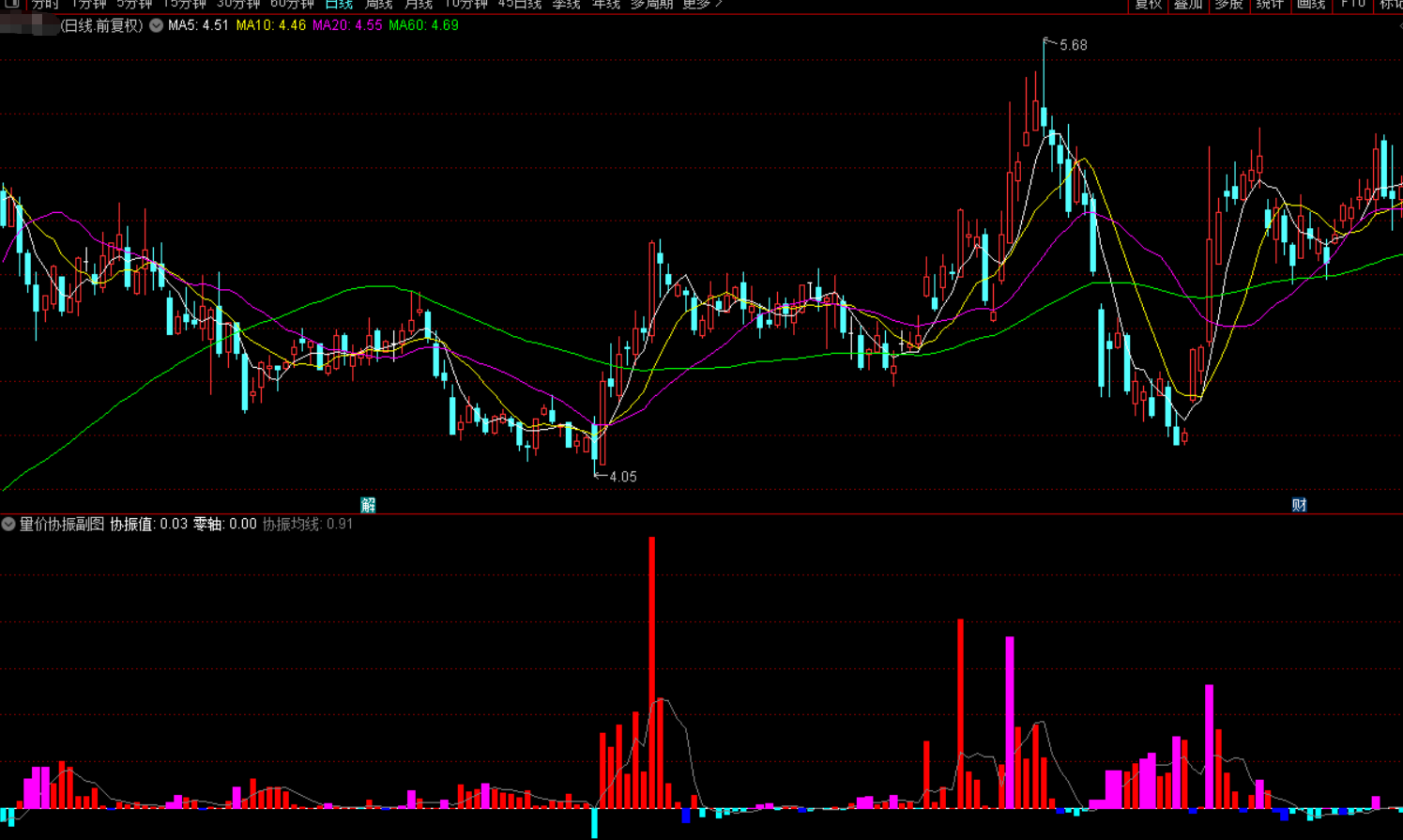Image resolution: width=1403 pixels, height=840 pixels.
Task: Click the MA20: 4.55 legend label
Action: [x=347, y=25]
